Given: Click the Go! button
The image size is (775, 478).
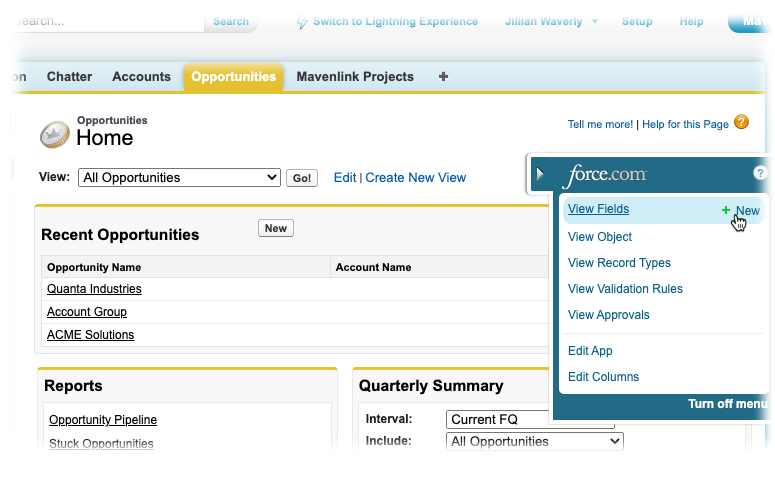Looking at the screenshot, I should pyautogui.click(x=301, y=178).
